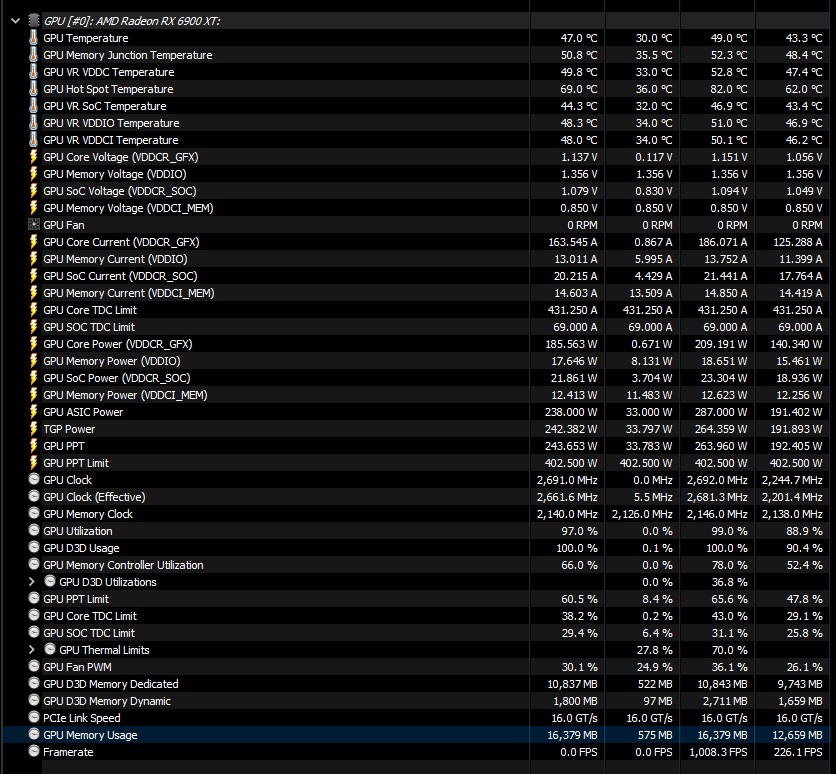Click the 185.563 W Core Power current value
This screenshot has height=774, width=836.
pos(571,344)
